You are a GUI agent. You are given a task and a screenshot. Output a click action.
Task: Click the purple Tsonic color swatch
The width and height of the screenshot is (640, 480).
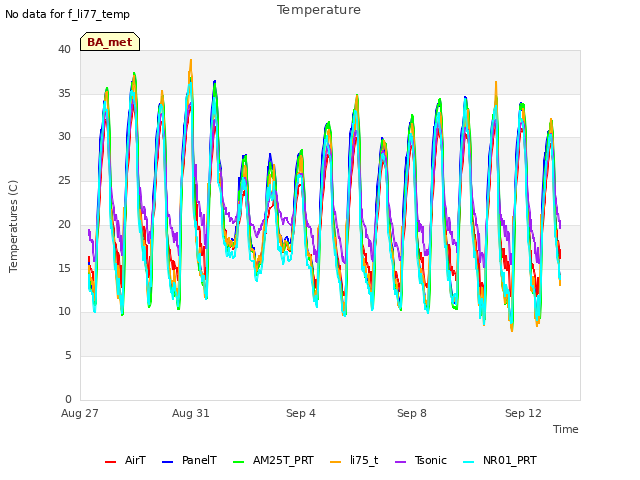[400, 462]
